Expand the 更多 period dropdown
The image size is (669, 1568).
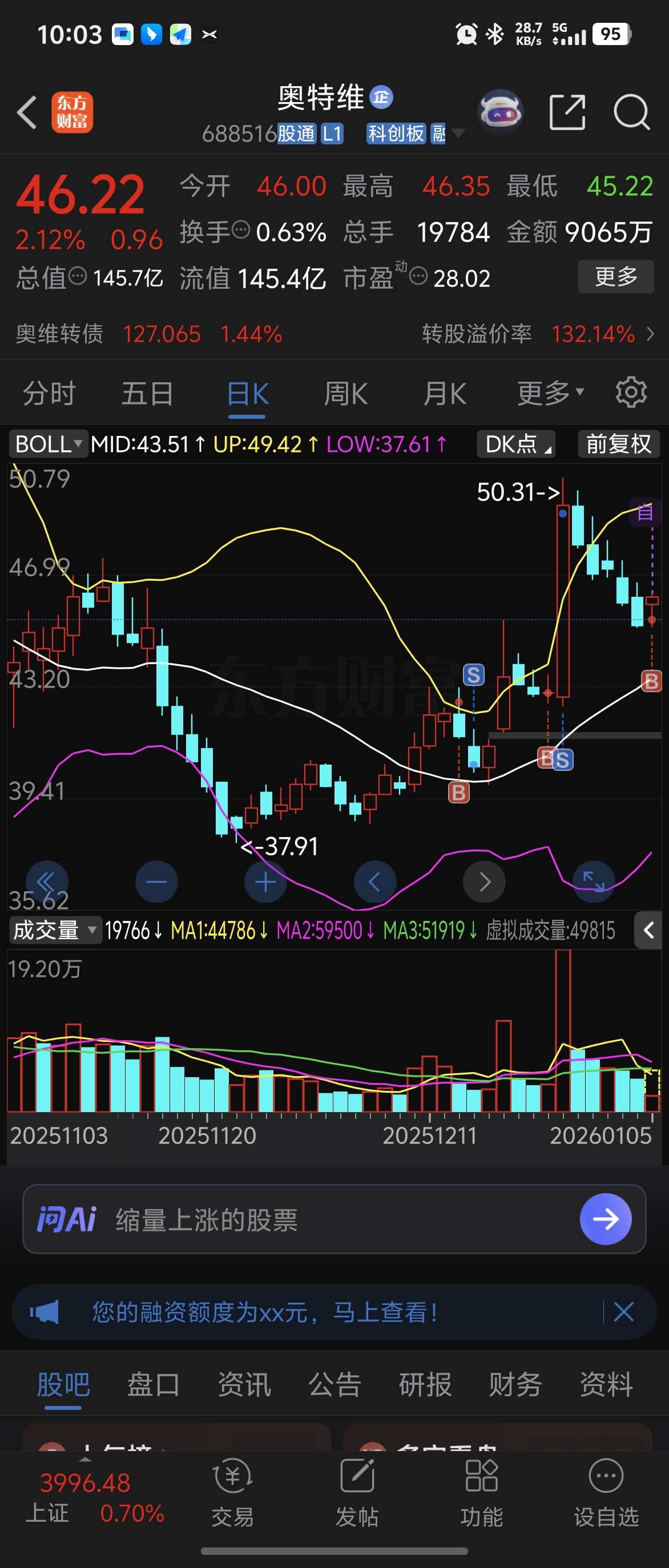point(550,393)
